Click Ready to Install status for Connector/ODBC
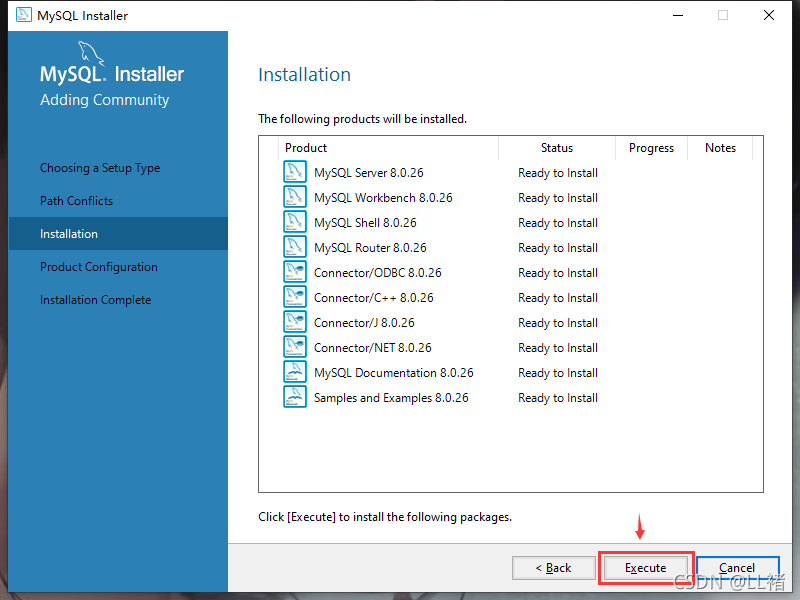This screenshot has height=600, width=800. tap(558, 273)
